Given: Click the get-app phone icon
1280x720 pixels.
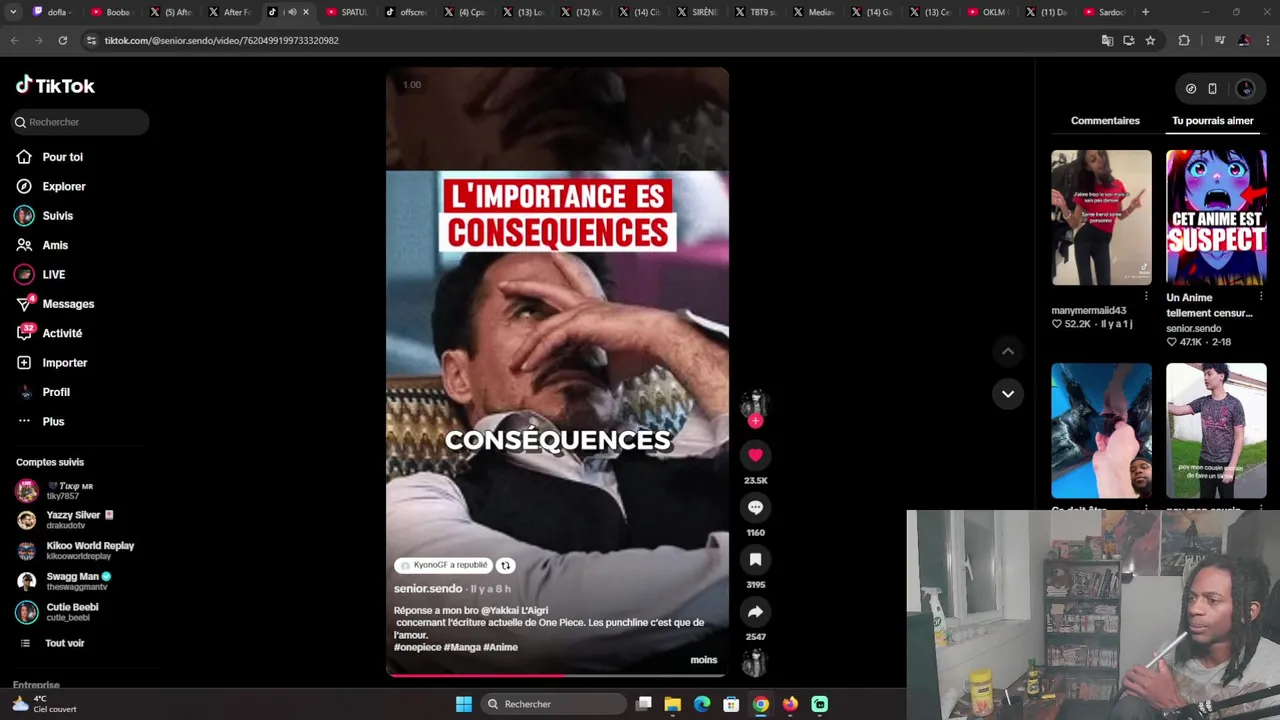Looking at the screenshot, I should pos(1212,89).
